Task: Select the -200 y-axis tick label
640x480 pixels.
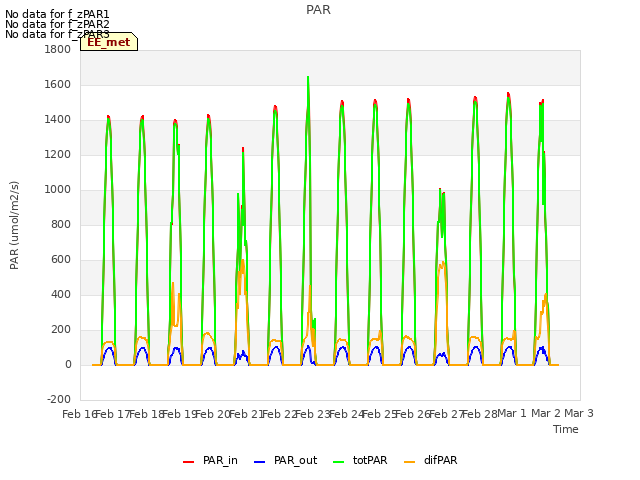Action: pos(59,399)
